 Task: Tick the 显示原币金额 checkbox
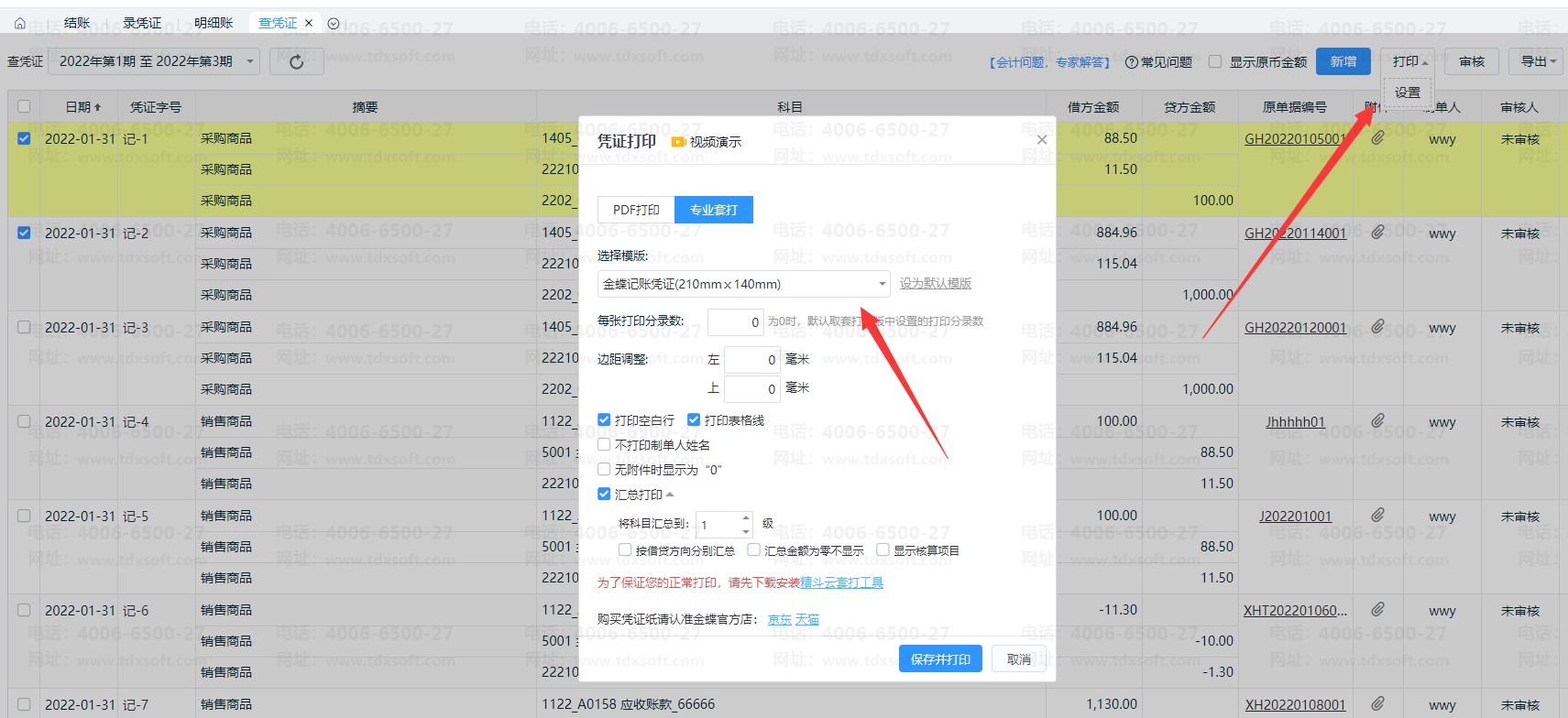[x=1215, y=61]
